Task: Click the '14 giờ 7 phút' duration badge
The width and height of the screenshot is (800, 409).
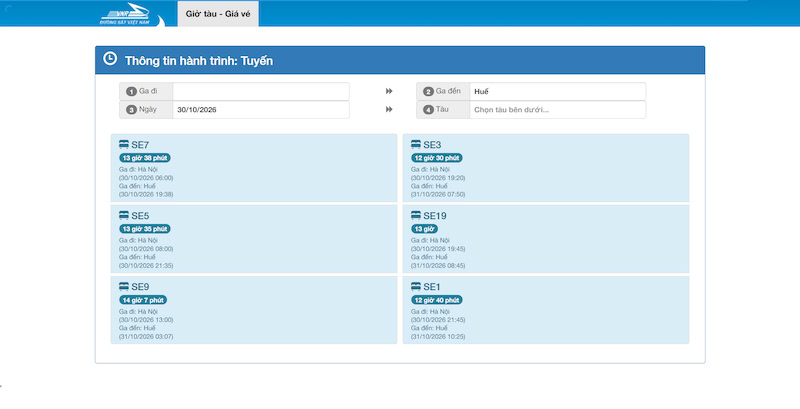Action: 143,300
